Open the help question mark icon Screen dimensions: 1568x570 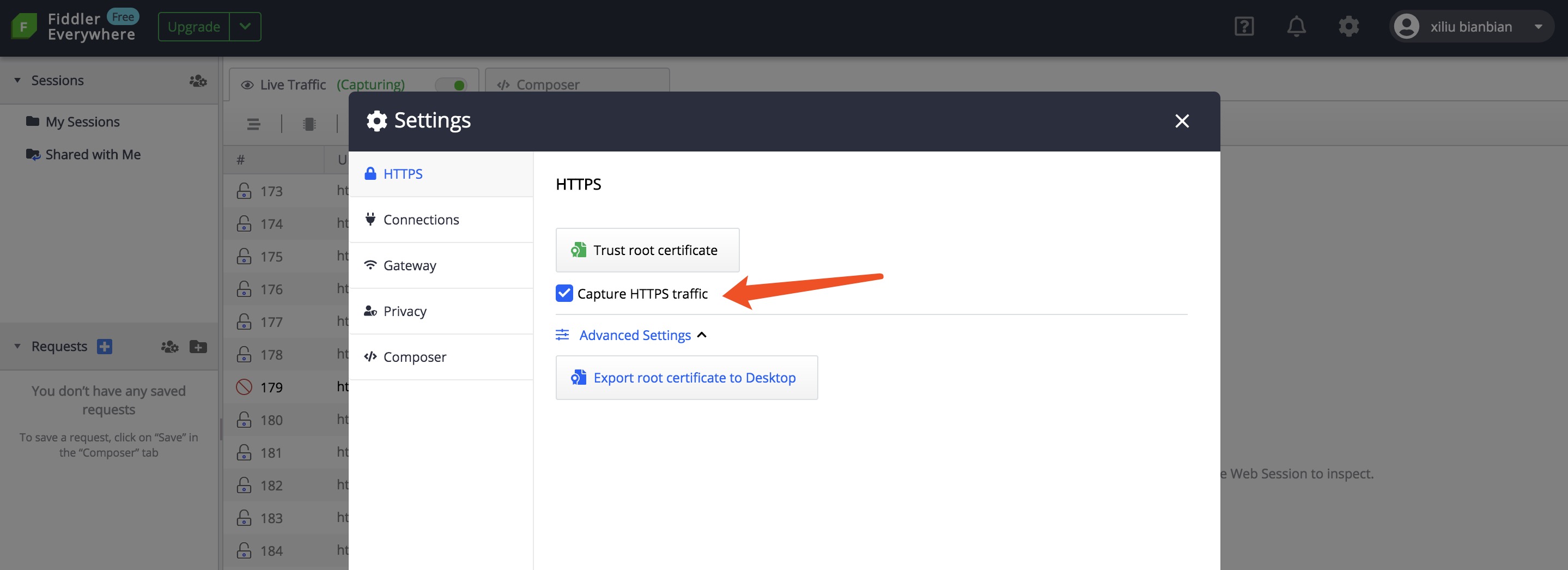click(x=1244, y=26)
